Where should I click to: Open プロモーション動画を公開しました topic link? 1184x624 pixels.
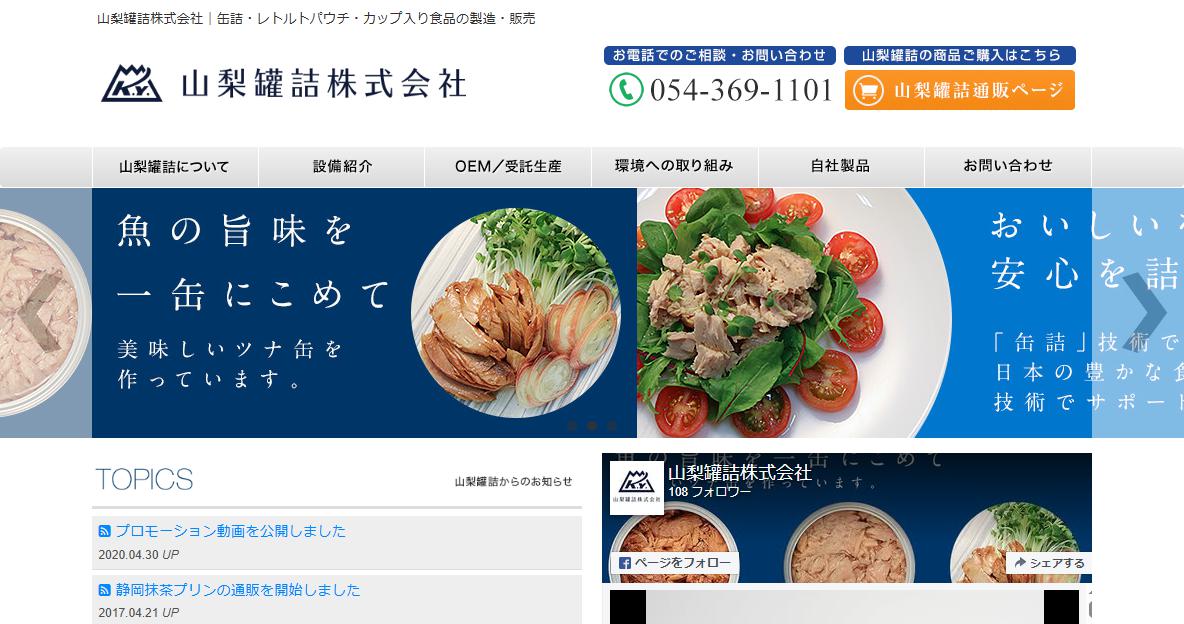pyautogui.click(x=230, y=531)
